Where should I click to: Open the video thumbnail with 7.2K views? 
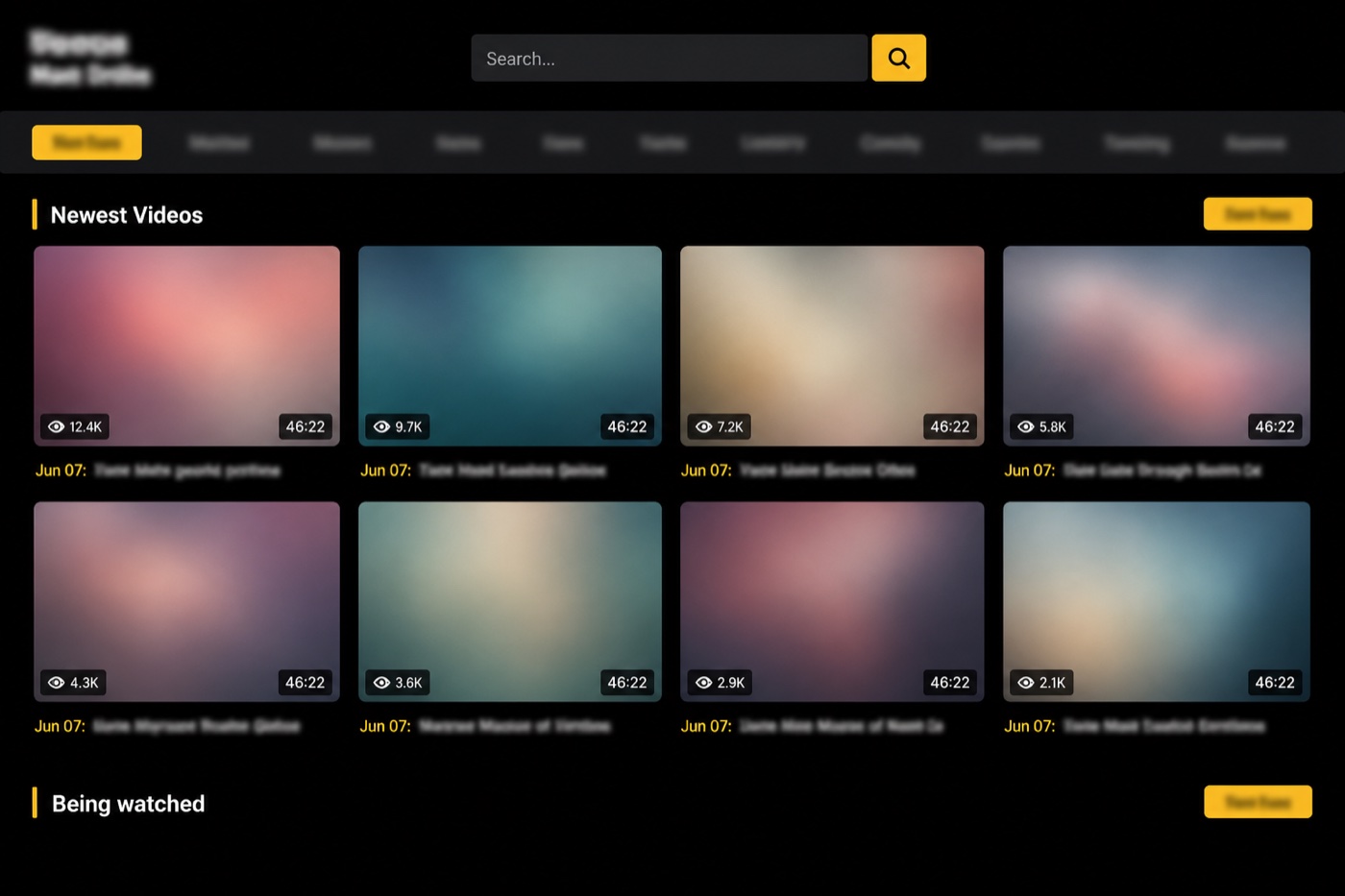(x=832, y=346)
